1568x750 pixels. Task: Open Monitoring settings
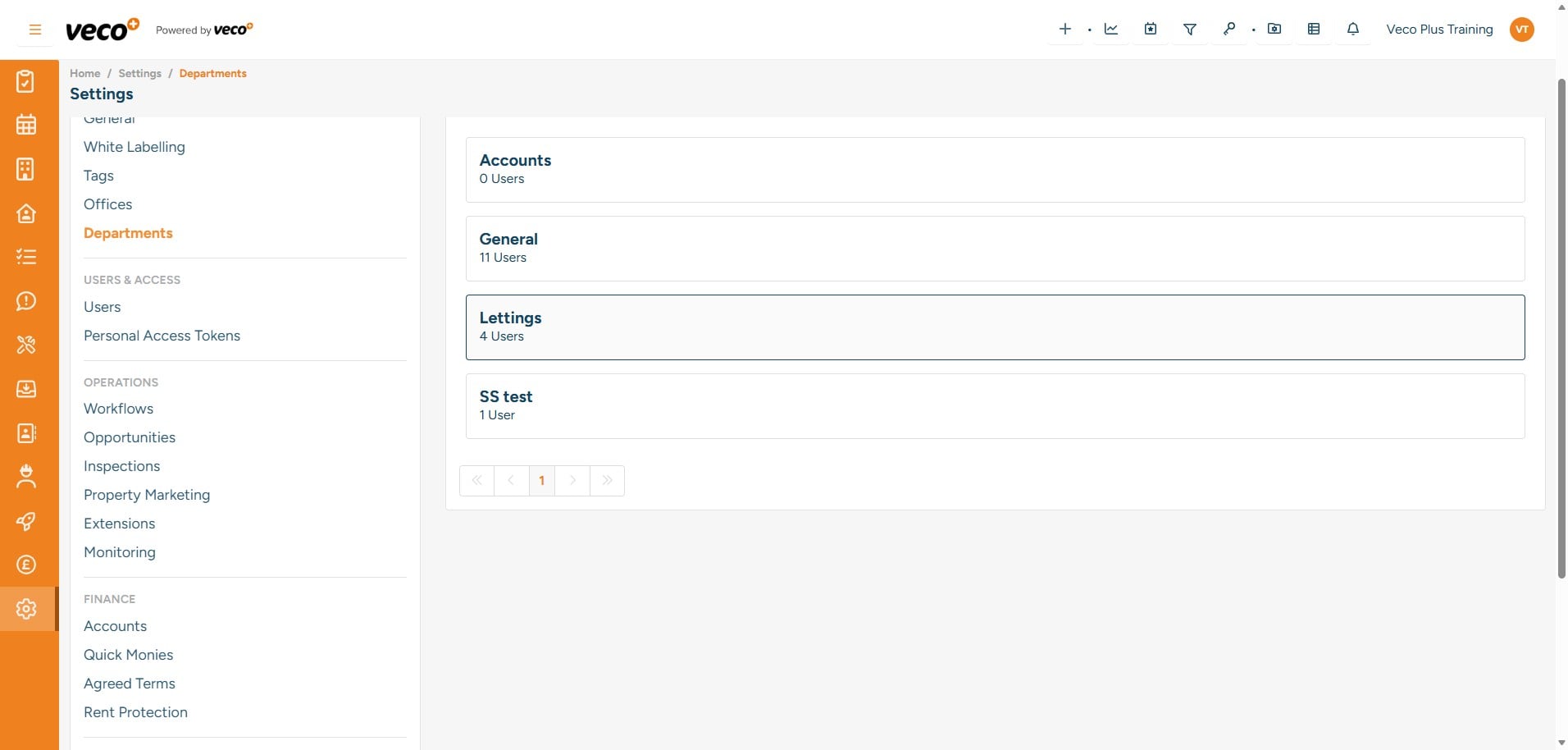(x=120, y=552)
